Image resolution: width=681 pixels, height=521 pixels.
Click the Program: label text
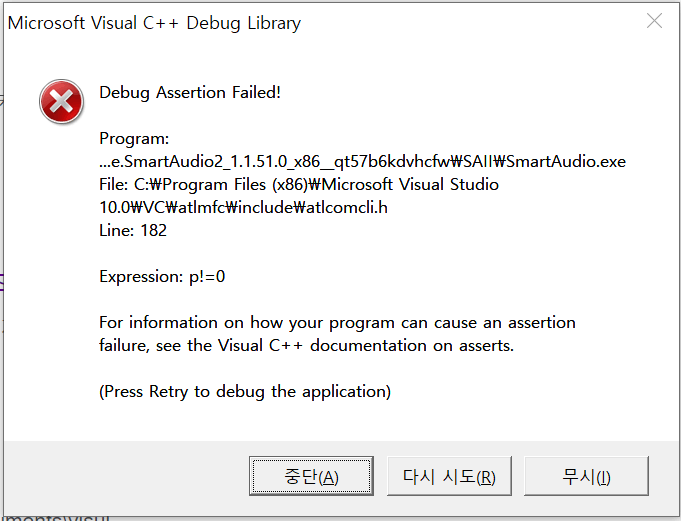(x=134, y=139)
